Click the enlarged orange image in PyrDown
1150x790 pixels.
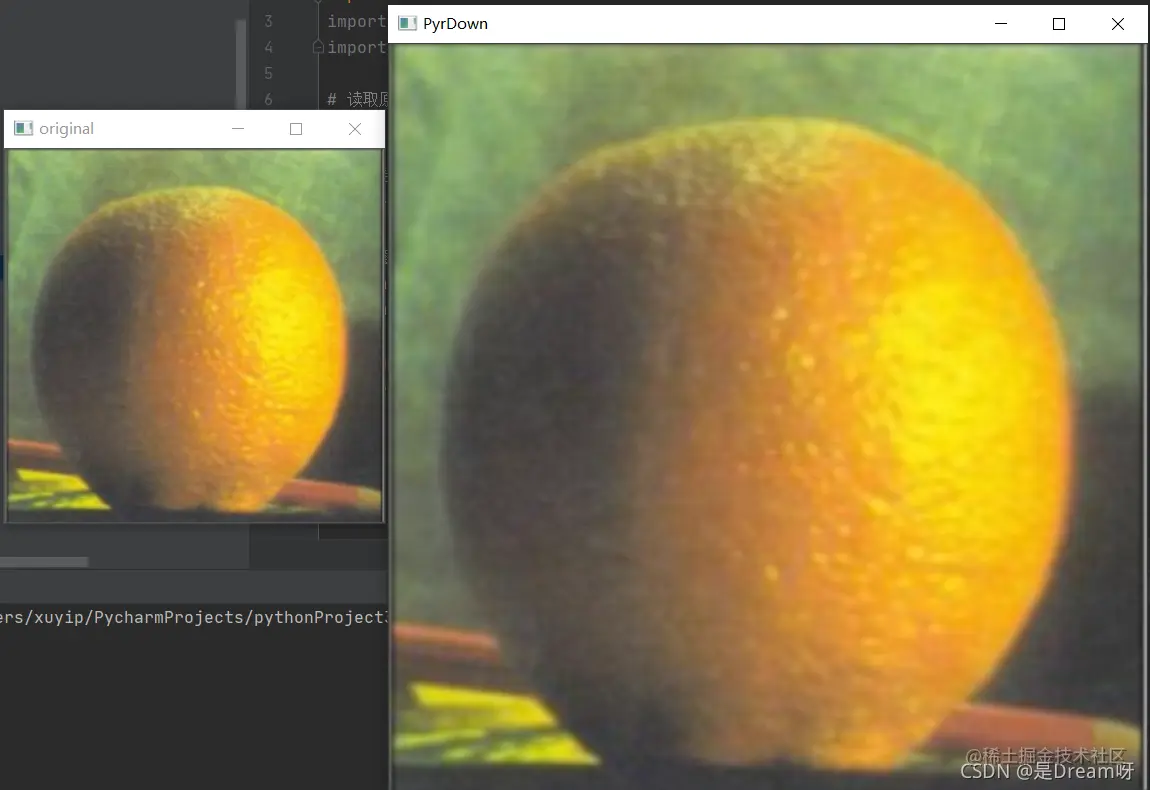[x=767, y=417]
